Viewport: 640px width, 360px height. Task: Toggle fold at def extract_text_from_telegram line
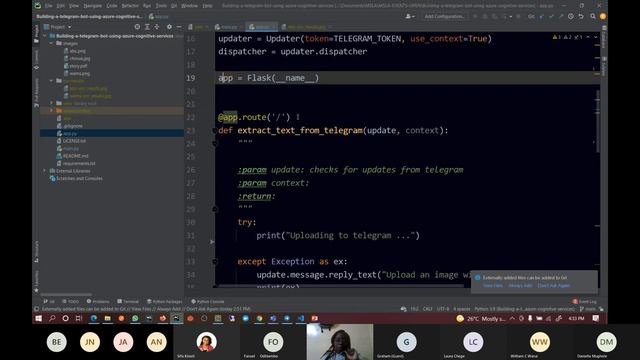(215, 131)
